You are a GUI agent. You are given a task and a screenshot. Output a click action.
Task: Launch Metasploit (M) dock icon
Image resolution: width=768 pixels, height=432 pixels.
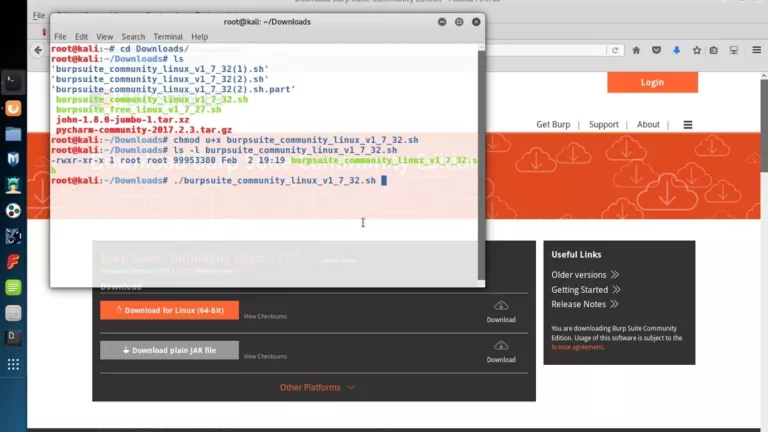coord(13,159)
